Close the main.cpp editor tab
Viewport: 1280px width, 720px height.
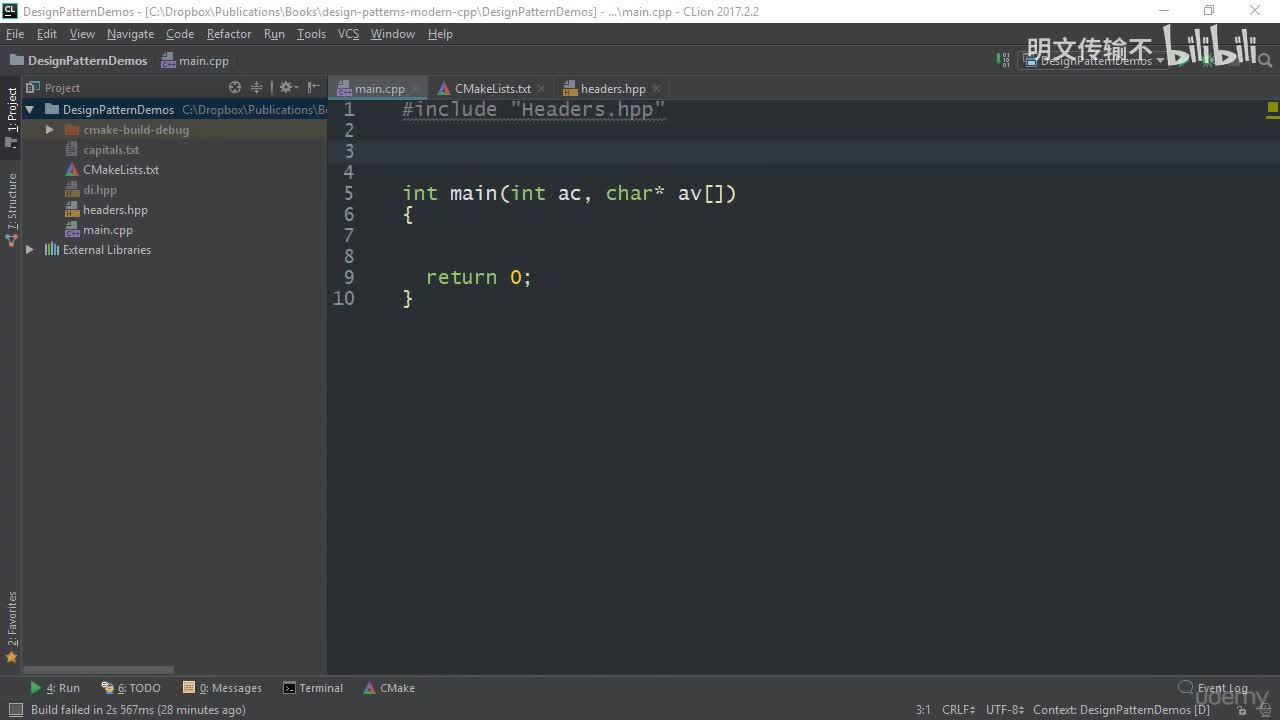tap(416, 89)
